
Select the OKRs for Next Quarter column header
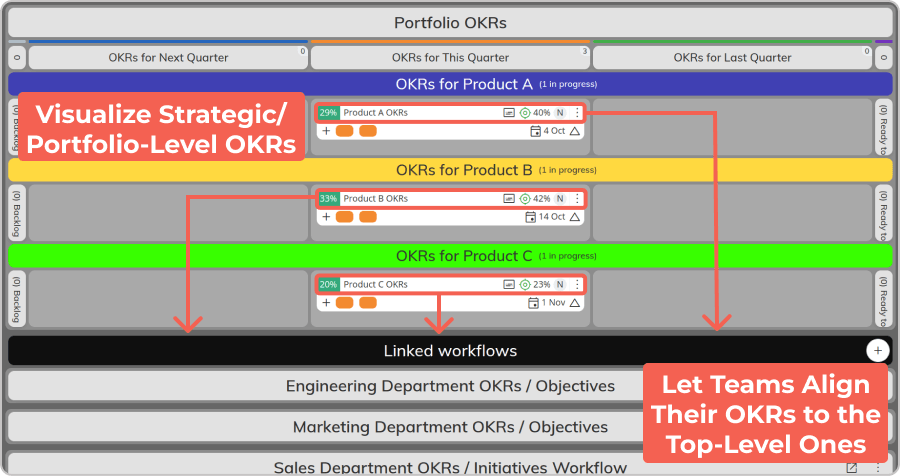coord(168,57)
